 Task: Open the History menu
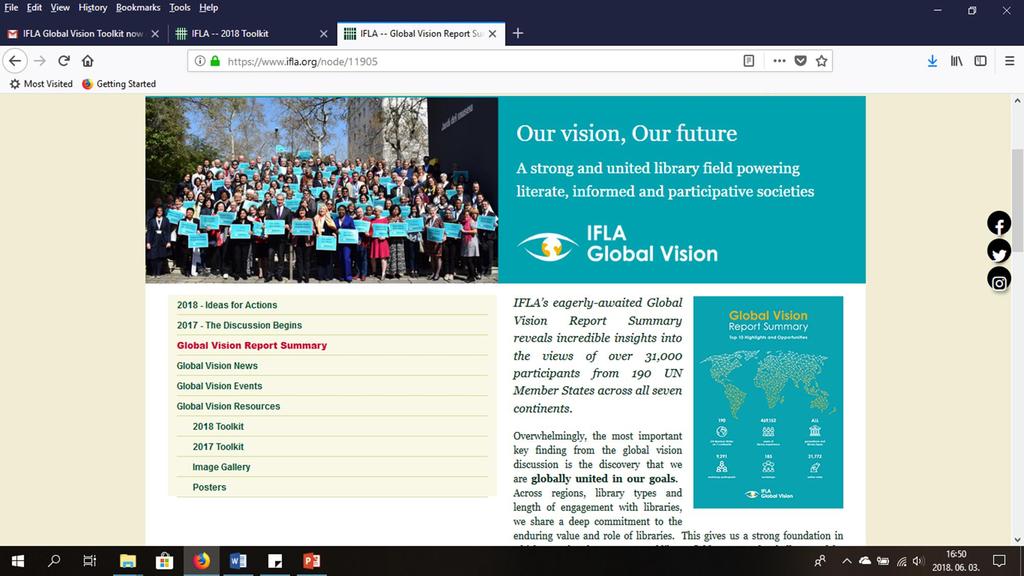[93, 8]
